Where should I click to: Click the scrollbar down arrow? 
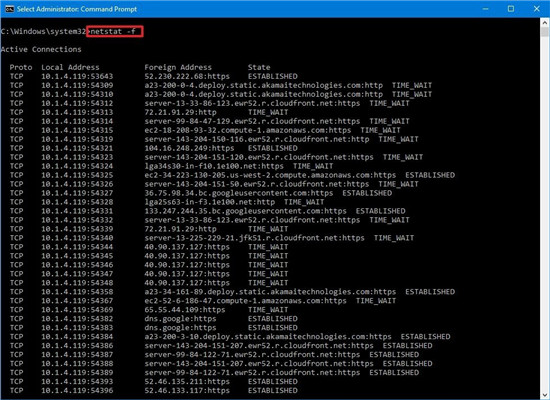point(544,394)
